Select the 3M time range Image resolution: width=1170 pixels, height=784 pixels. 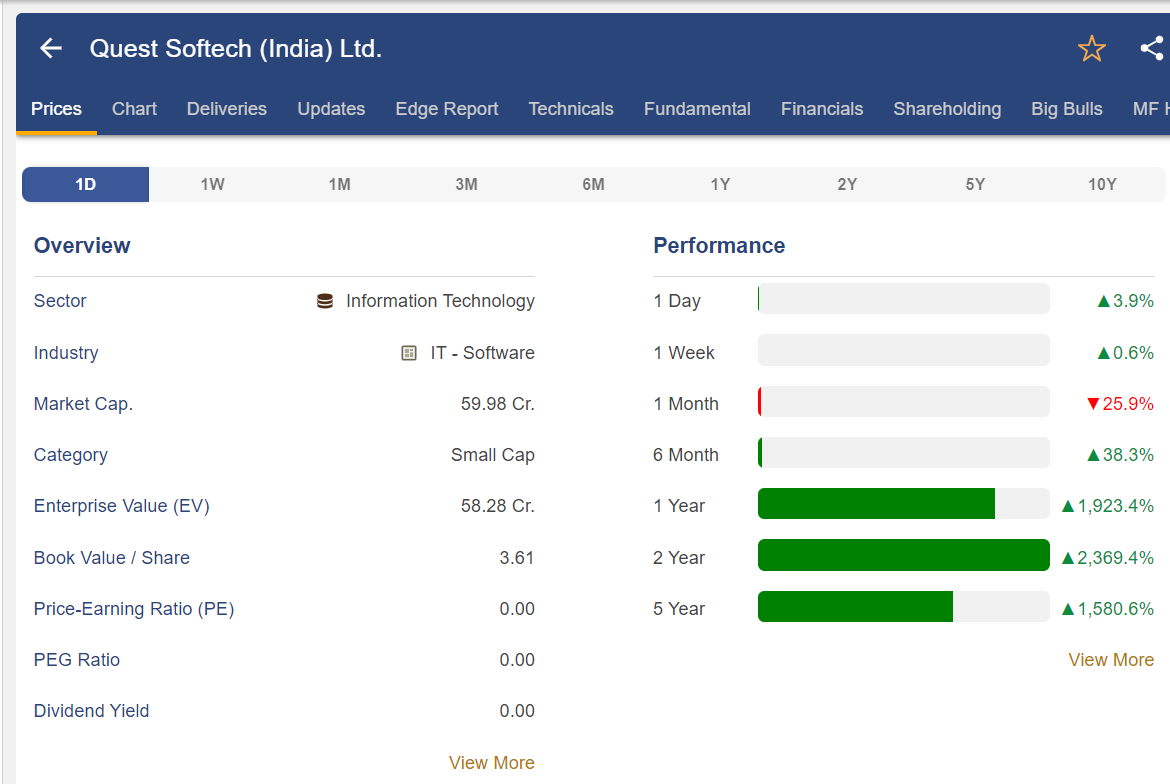point(466,184)
